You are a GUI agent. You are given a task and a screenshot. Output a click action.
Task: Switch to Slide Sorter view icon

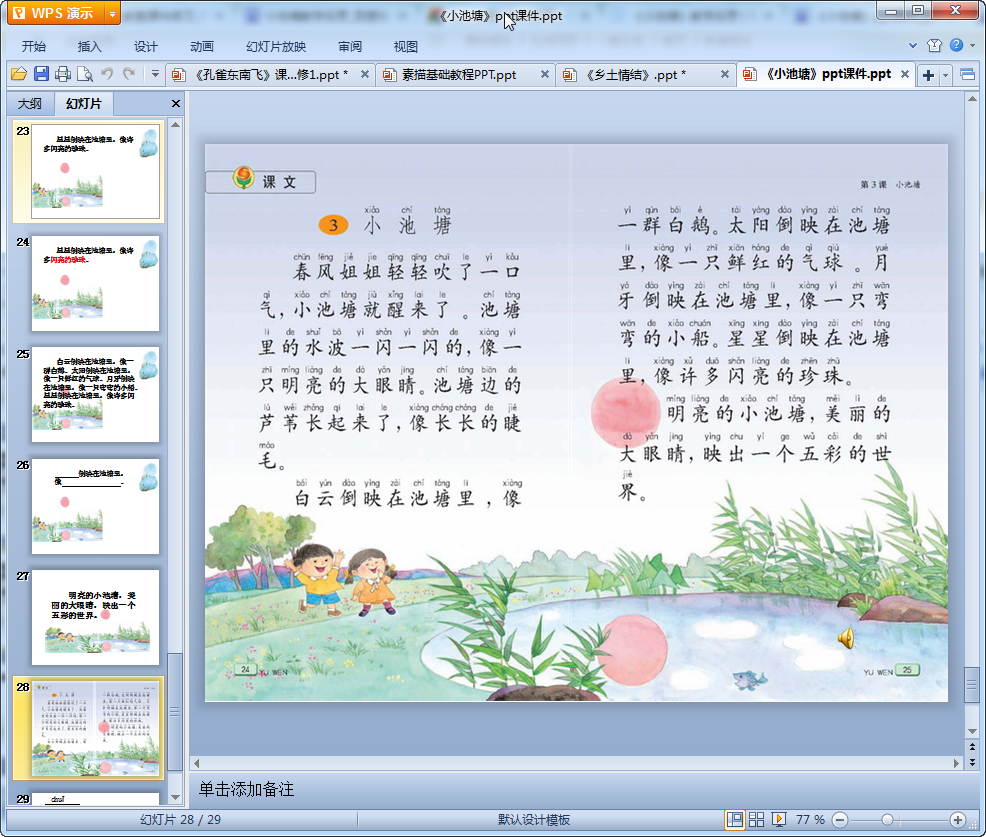click(756, 819)
